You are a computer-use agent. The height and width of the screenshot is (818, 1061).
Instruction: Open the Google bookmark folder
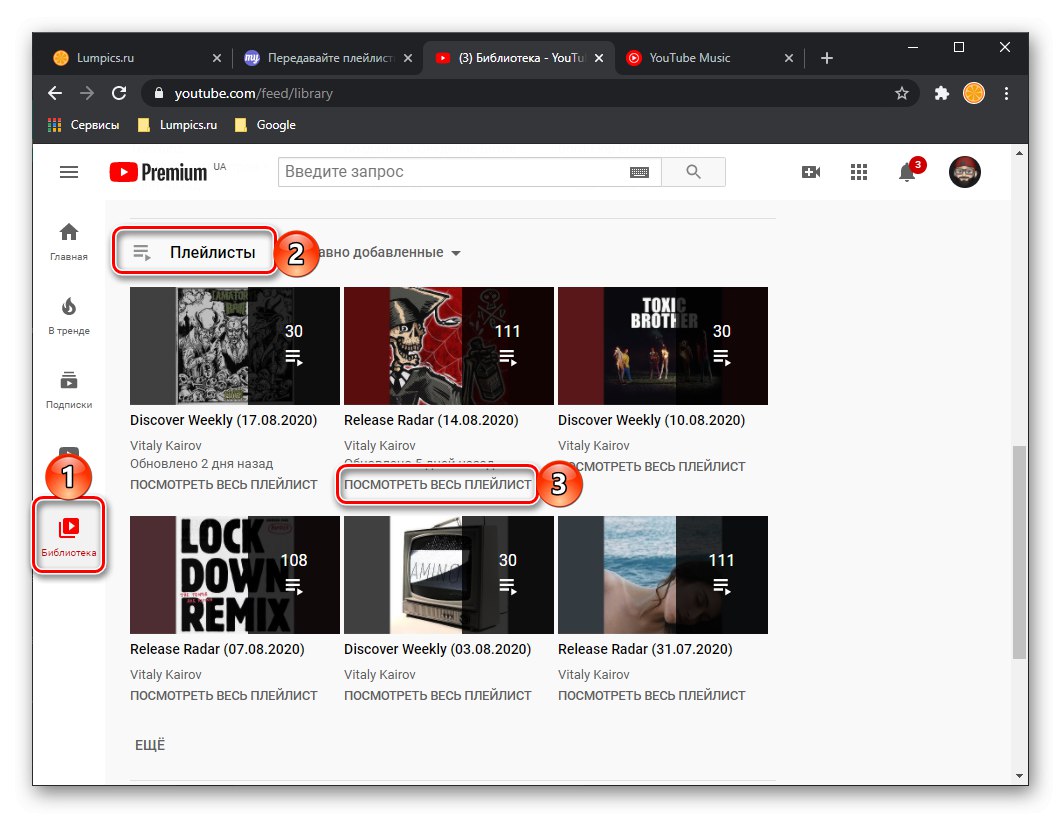coord(265,125)
